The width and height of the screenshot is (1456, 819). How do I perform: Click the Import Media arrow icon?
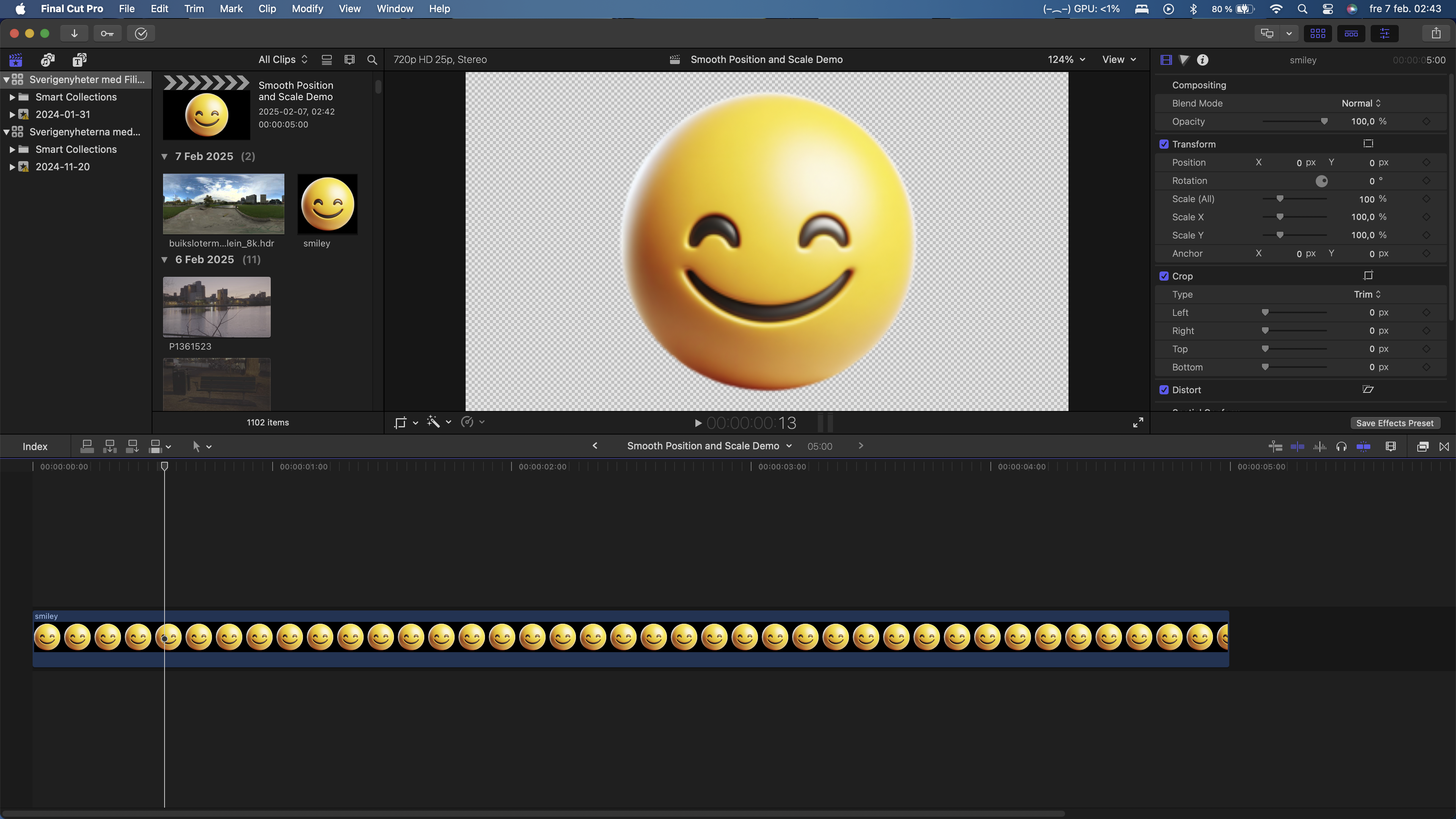[74, 33]
